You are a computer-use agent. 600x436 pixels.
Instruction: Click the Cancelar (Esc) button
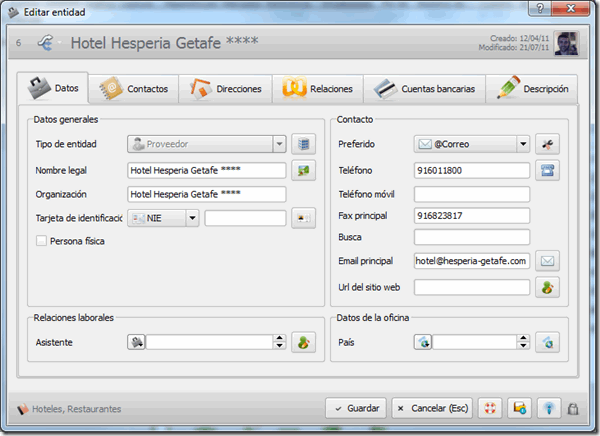[432, 408]
